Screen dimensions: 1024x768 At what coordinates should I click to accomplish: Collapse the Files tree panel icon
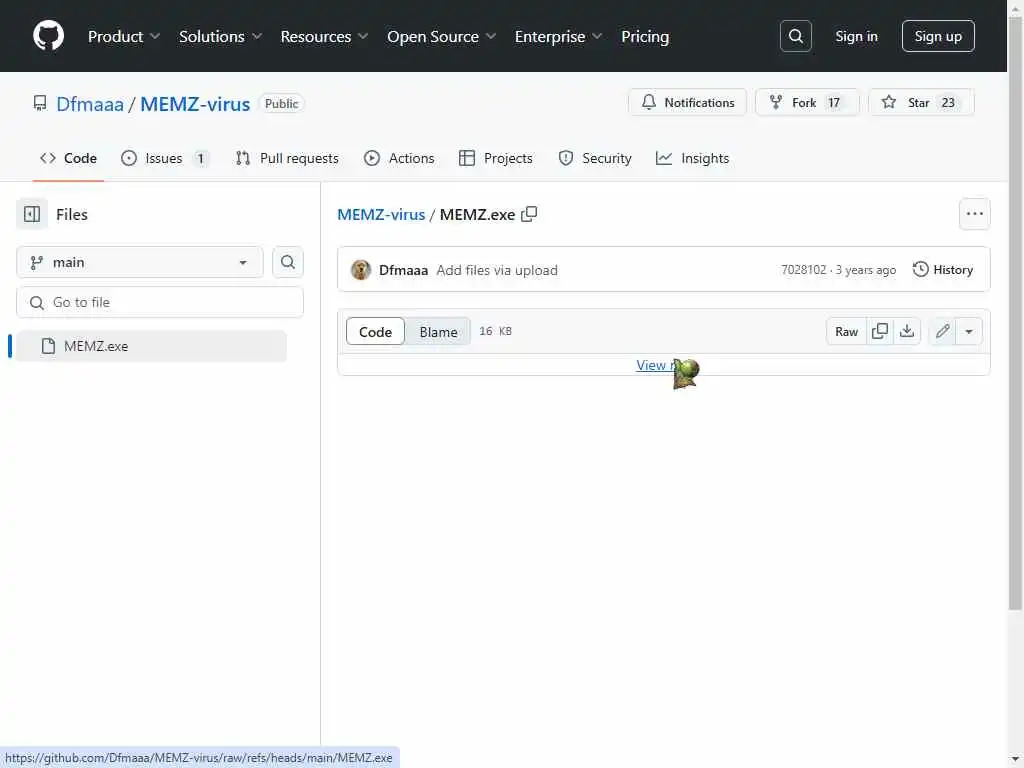(x=32, y=214)
